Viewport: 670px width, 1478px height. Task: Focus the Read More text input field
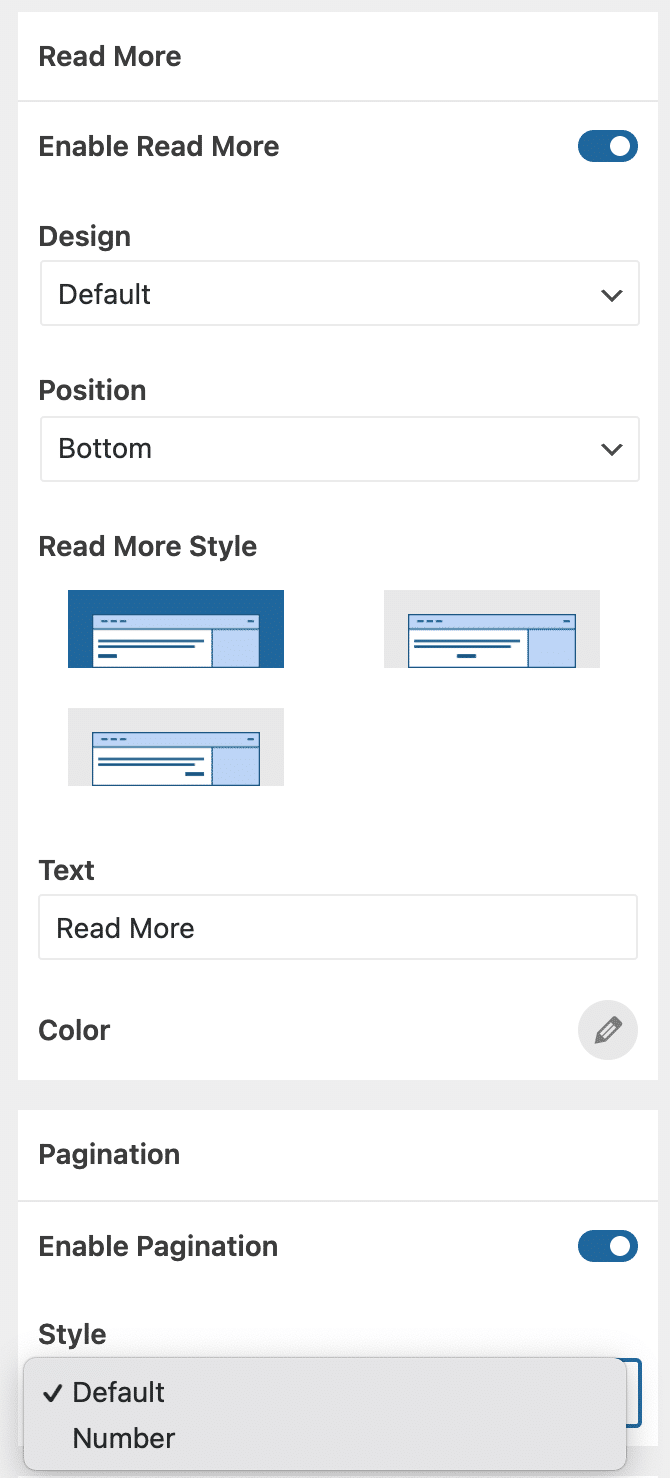[338, 928]
